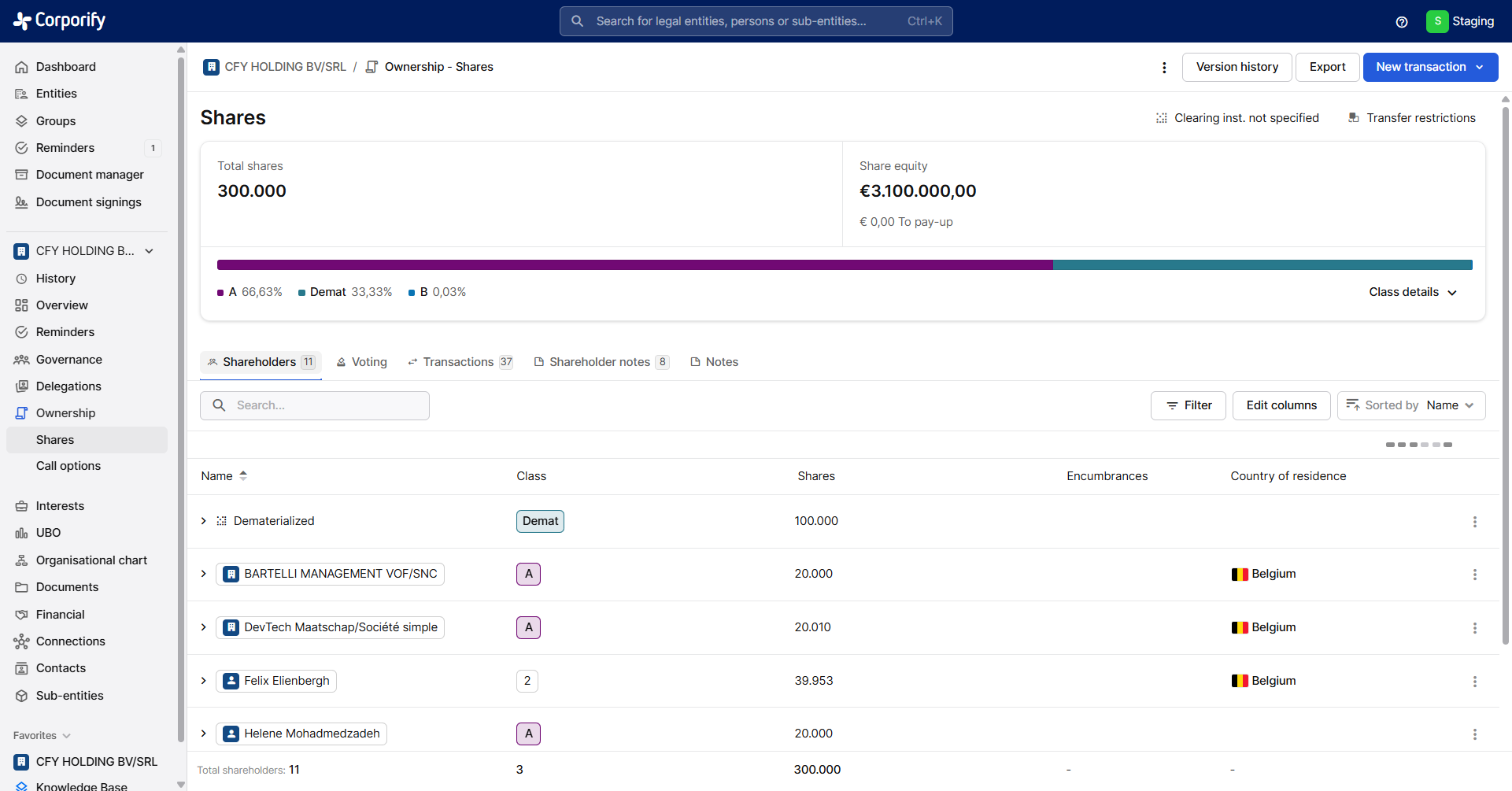Click the purple class A bar segment

(634, 265)
